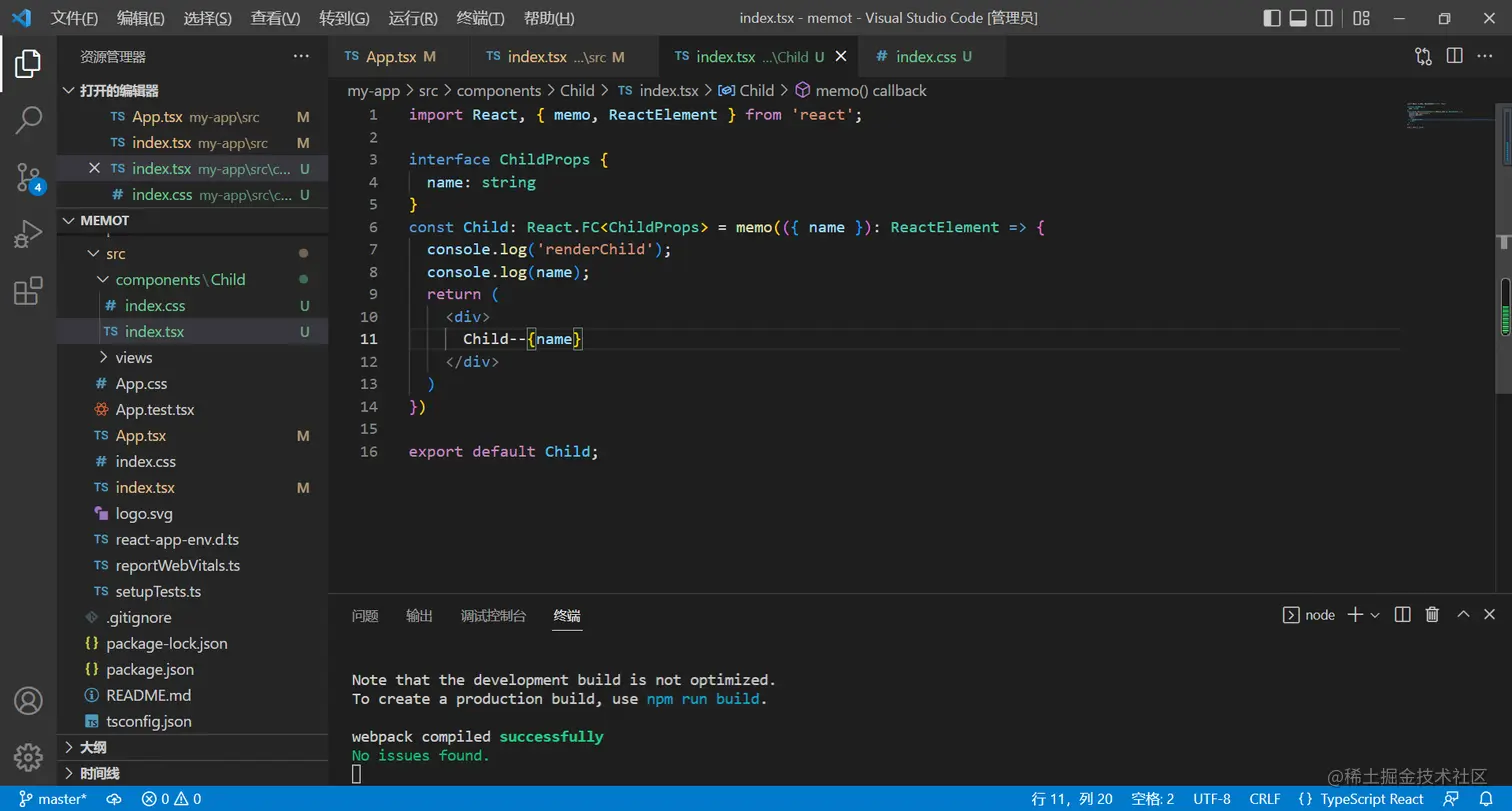Open Customize Layout icon in title bar

click(1361, 18)
